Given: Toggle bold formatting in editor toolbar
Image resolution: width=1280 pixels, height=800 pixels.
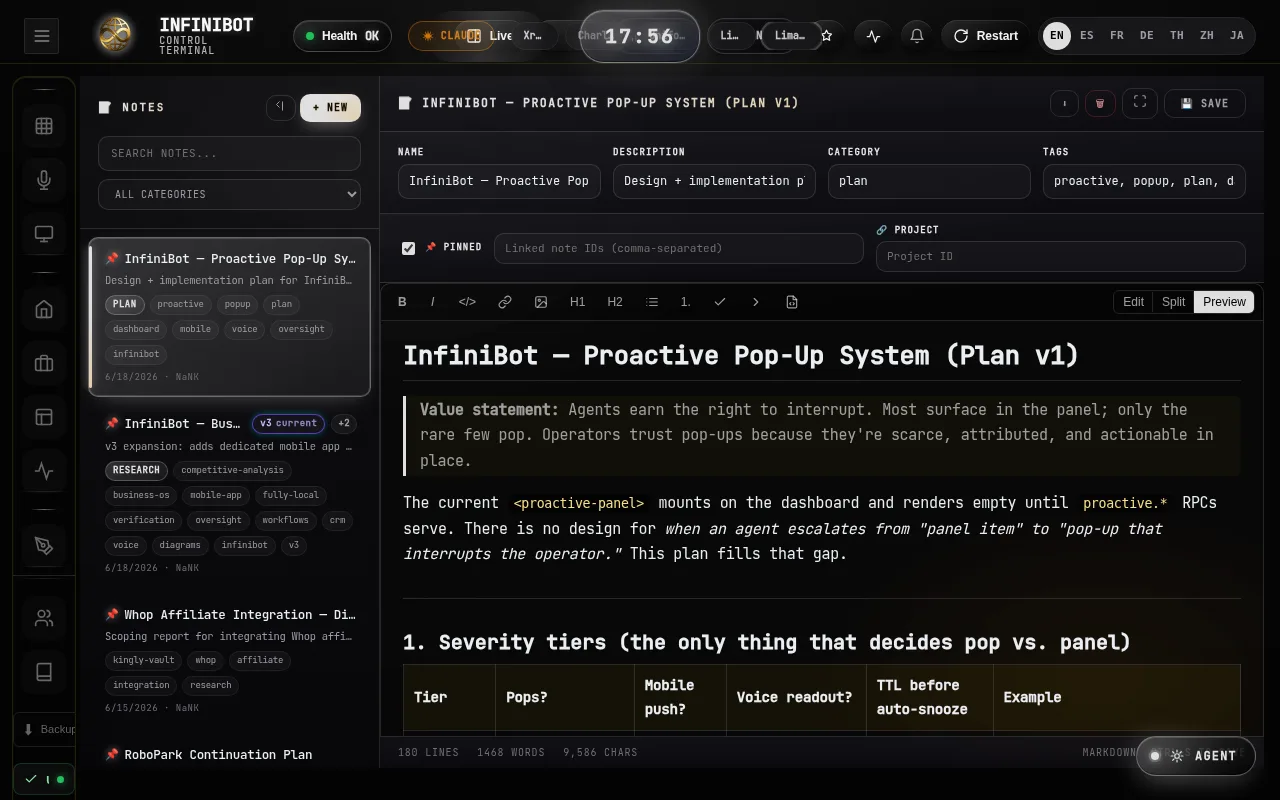Looking at the screenshot, I should pyautogui.click(x=402, y=302).
